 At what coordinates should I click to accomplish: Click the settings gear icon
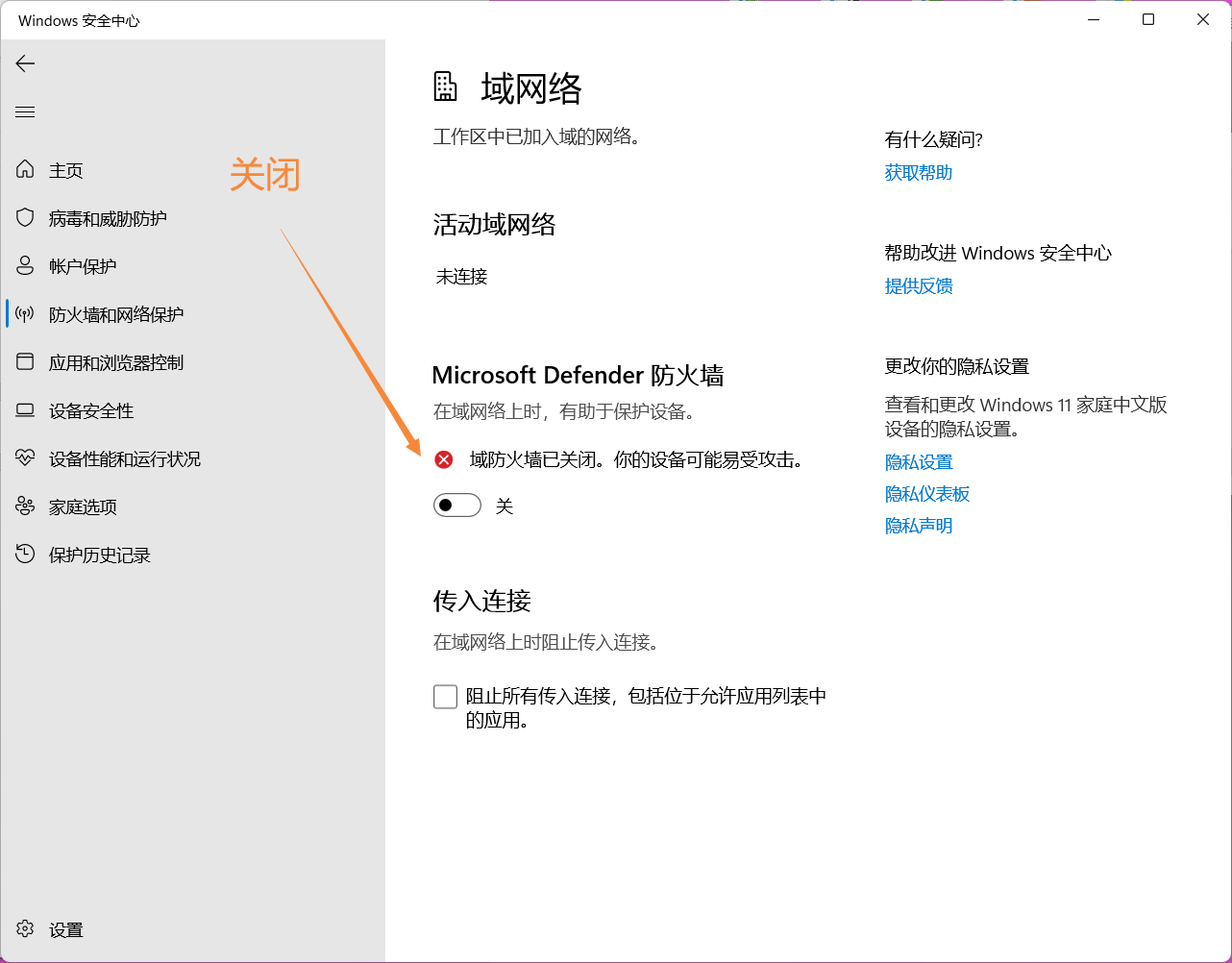(25, 929)
